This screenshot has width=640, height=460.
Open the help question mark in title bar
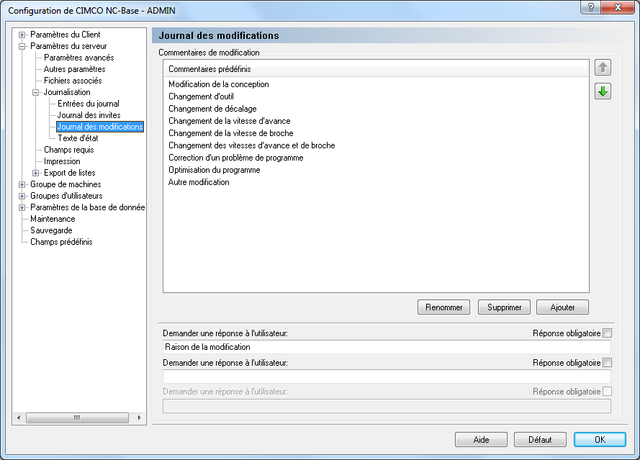590,7
